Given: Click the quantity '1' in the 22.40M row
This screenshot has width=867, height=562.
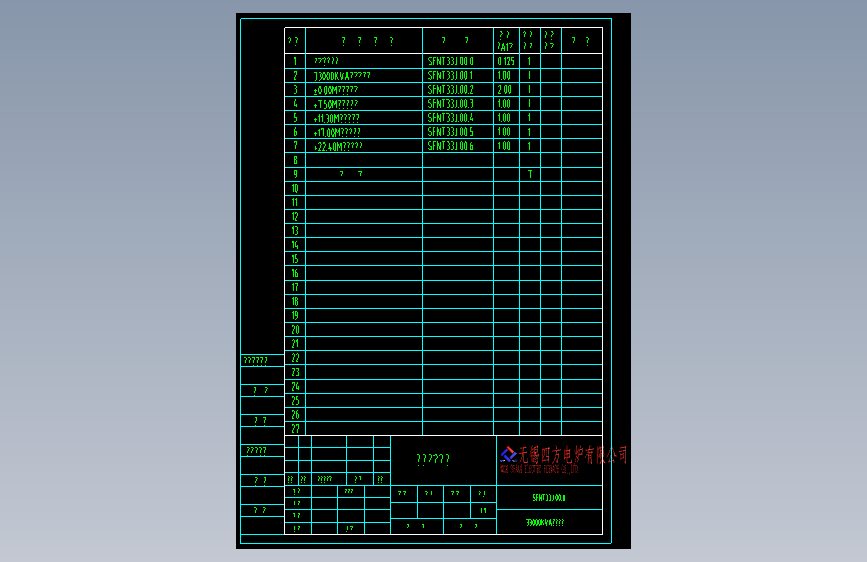Looking at the screenshot, I should click(529, 146).
